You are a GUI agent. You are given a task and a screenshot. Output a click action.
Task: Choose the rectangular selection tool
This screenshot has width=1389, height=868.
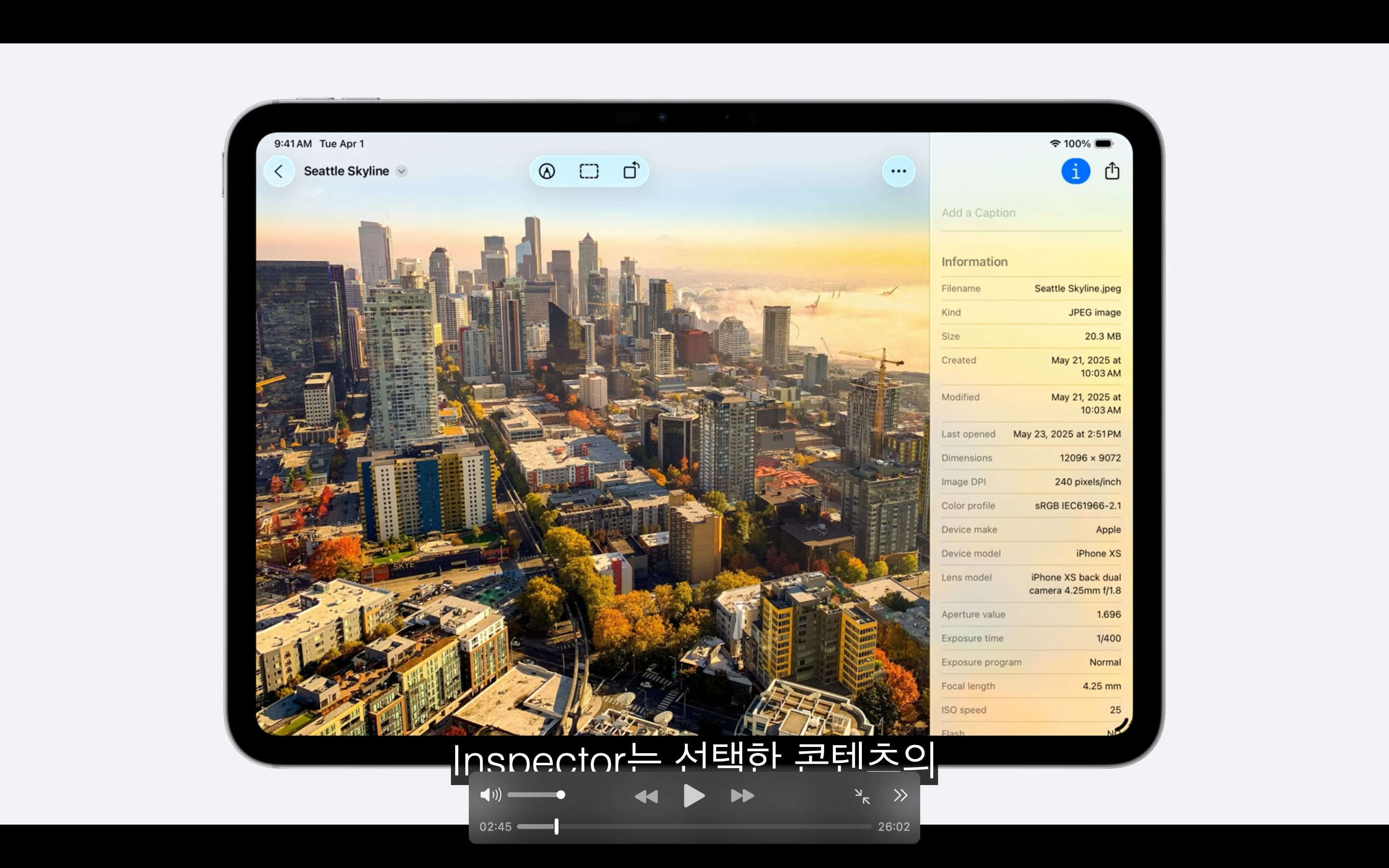click(x=589, y=171)
